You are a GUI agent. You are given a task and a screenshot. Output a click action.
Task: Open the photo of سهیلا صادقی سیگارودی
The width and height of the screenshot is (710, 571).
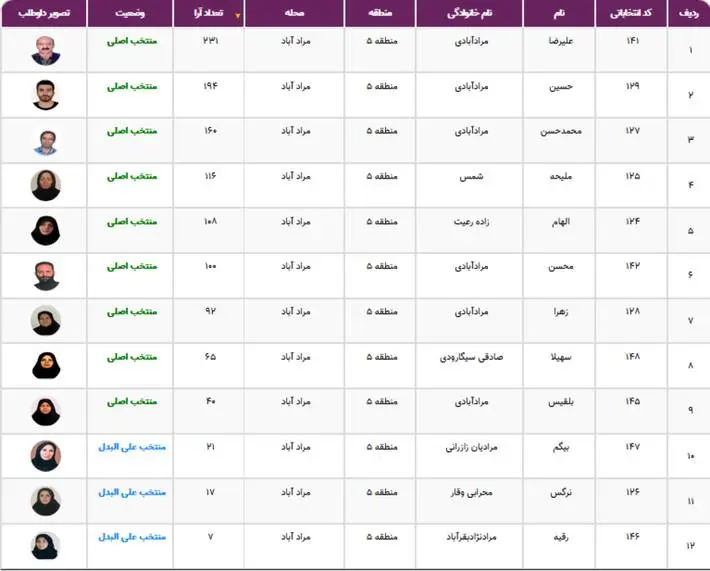(46, 365)
